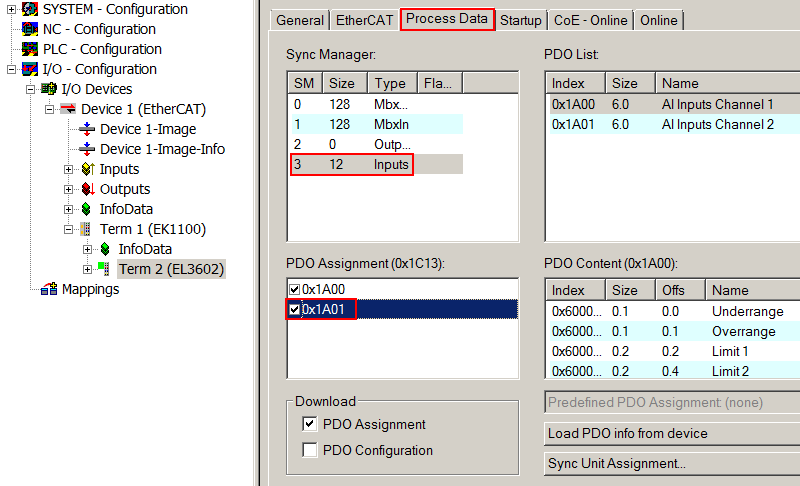Collapse the Device 1 (EtherCAT) node
Image resolution: width=800 pixels, height=486 pixels.
[49, 109]
